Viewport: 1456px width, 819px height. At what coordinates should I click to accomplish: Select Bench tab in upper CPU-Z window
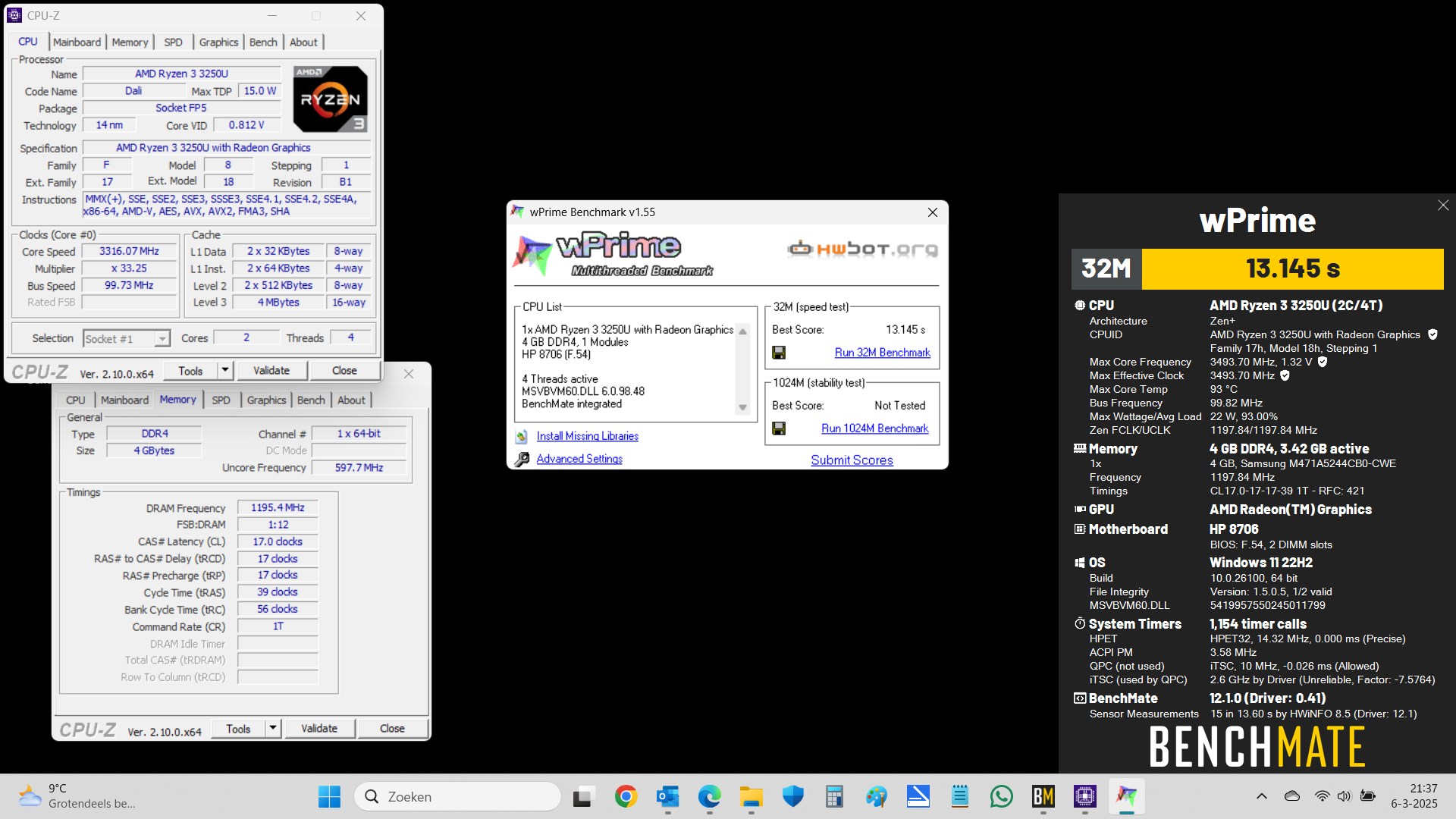pos(263,42)
